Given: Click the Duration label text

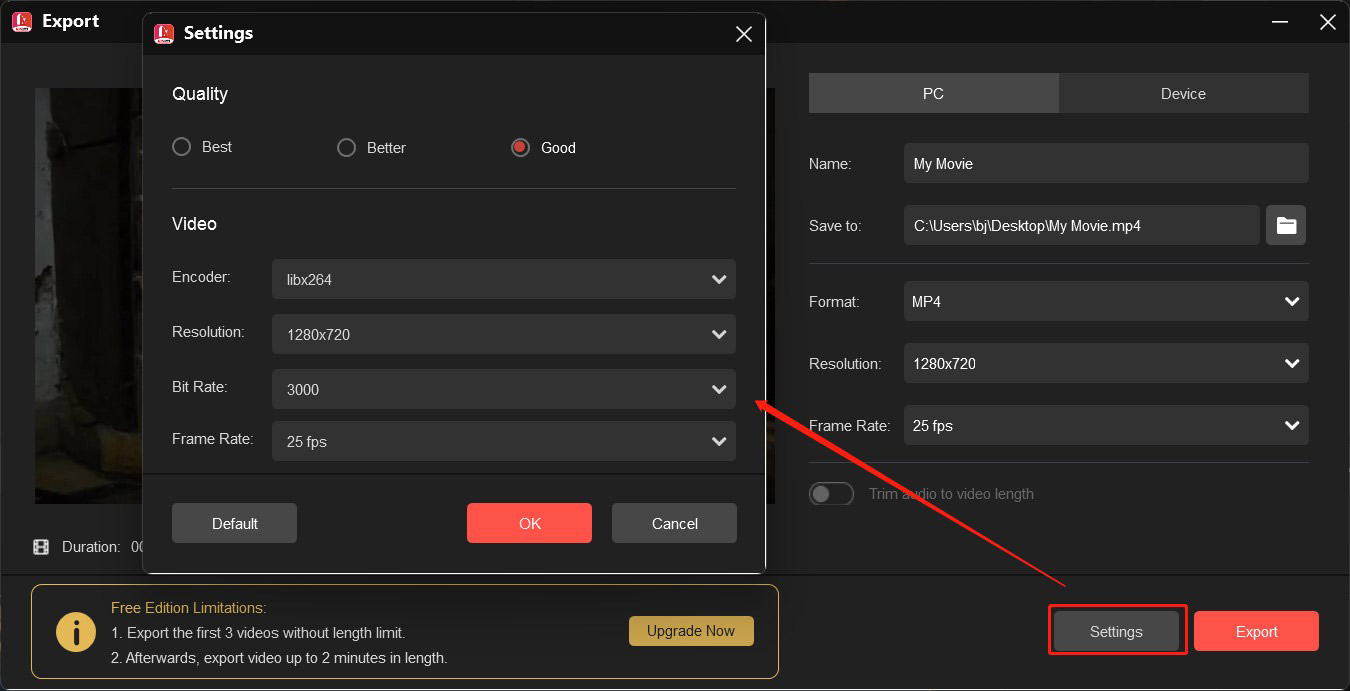Looking at the screenshot, I should point(91,547).
